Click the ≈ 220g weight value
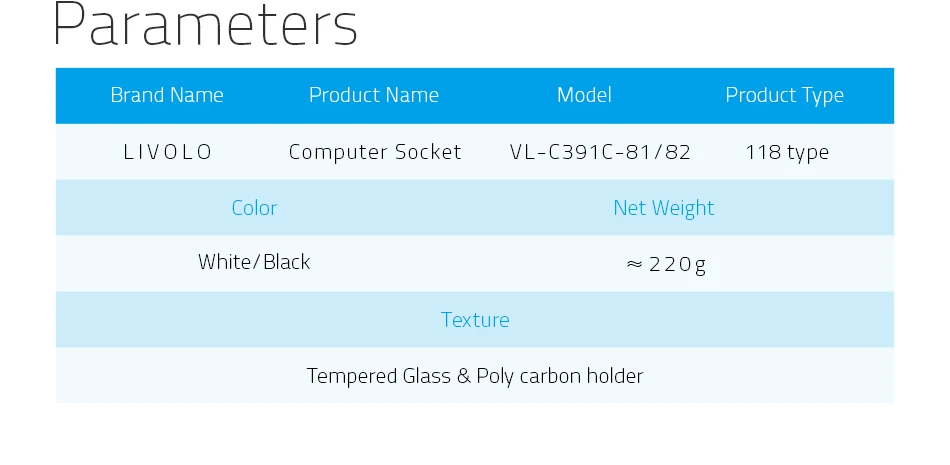Viewport: 950px width, 465px height. pyautogui.click(x=666, y=264)
